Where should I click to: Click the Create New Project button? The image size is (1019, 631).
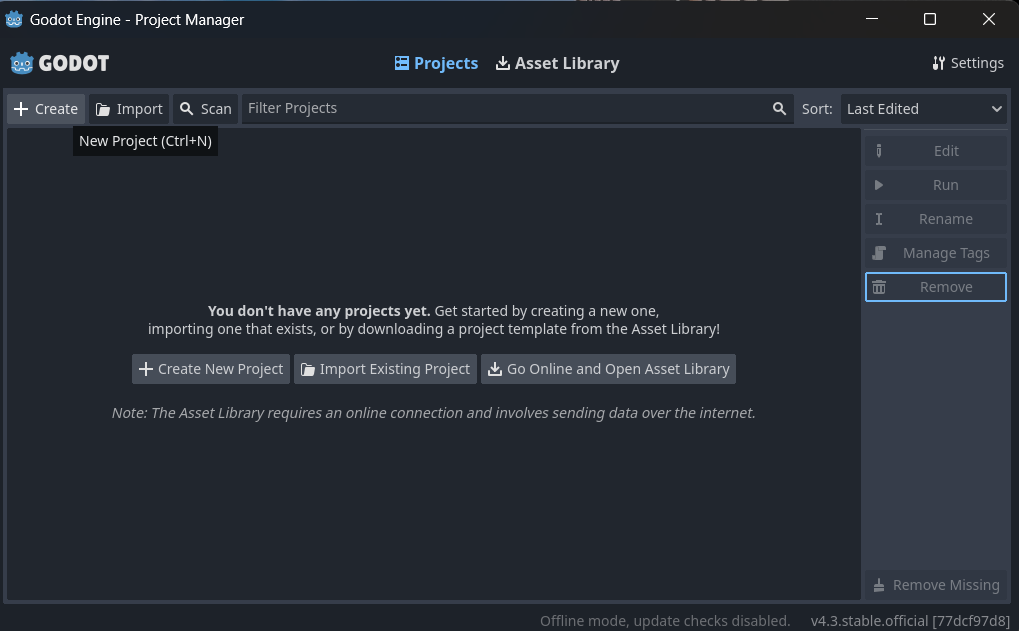pyautogui.click(x=211, y=369)
